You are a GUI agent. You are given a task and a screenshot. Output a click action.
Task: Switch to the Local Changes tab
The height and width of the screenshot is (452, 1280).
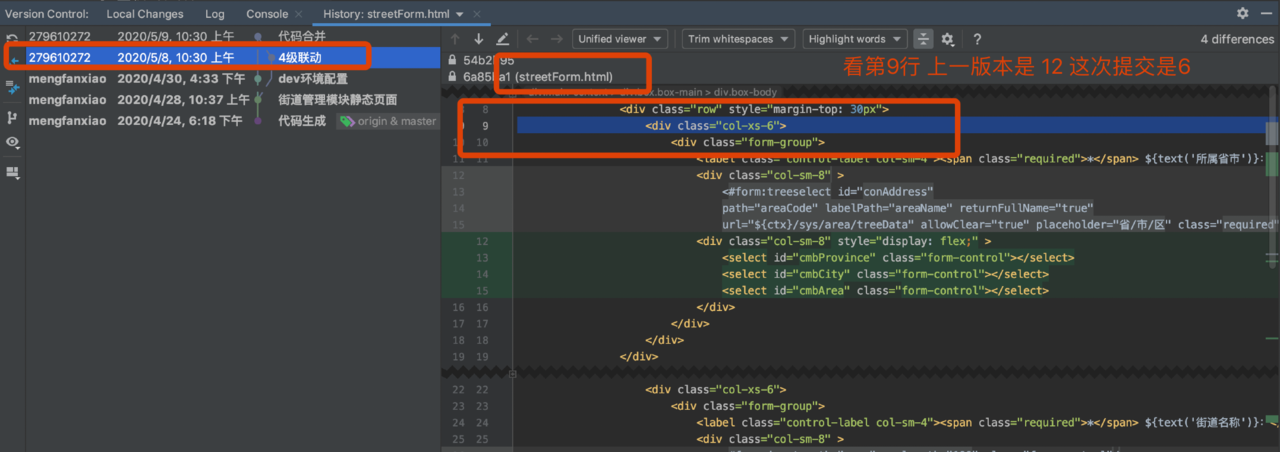[145, 14]
